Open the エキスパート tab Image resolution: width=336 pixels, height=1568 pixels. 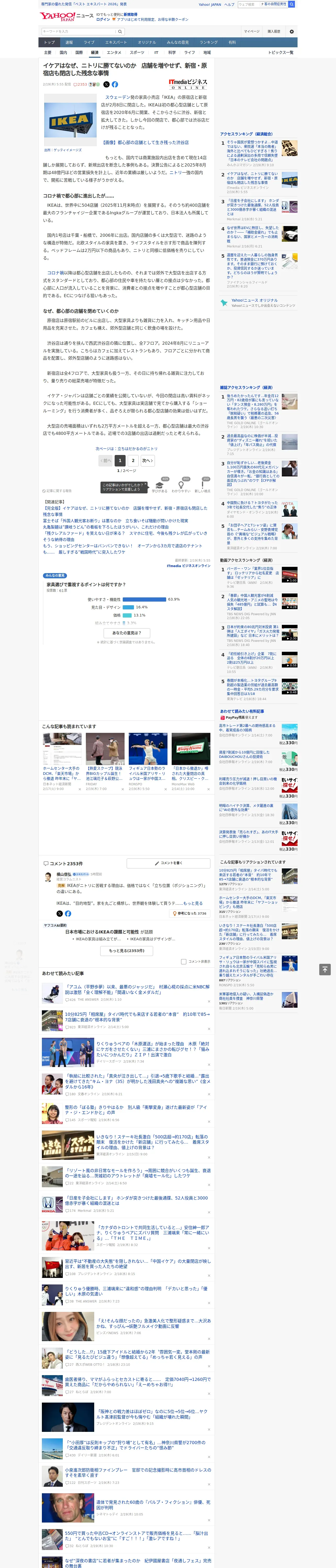click(116, 43)
